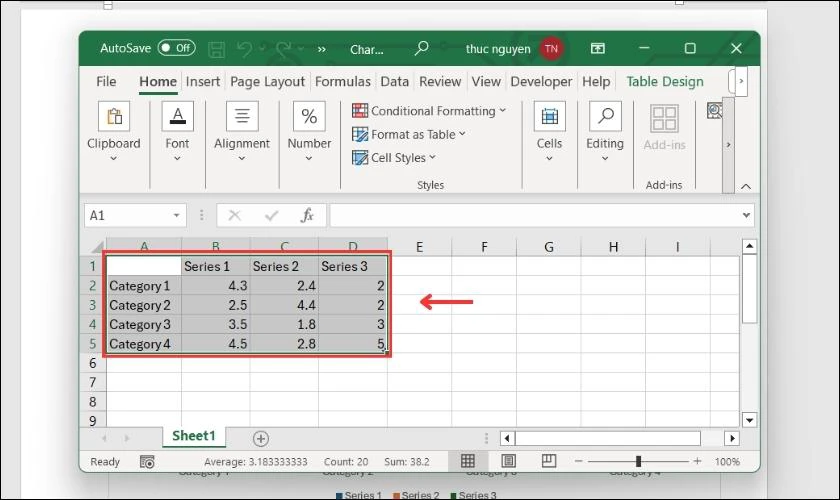The image size is (840, 500).
Task: Select the Developer tab
Action: [x=541, y=81]
